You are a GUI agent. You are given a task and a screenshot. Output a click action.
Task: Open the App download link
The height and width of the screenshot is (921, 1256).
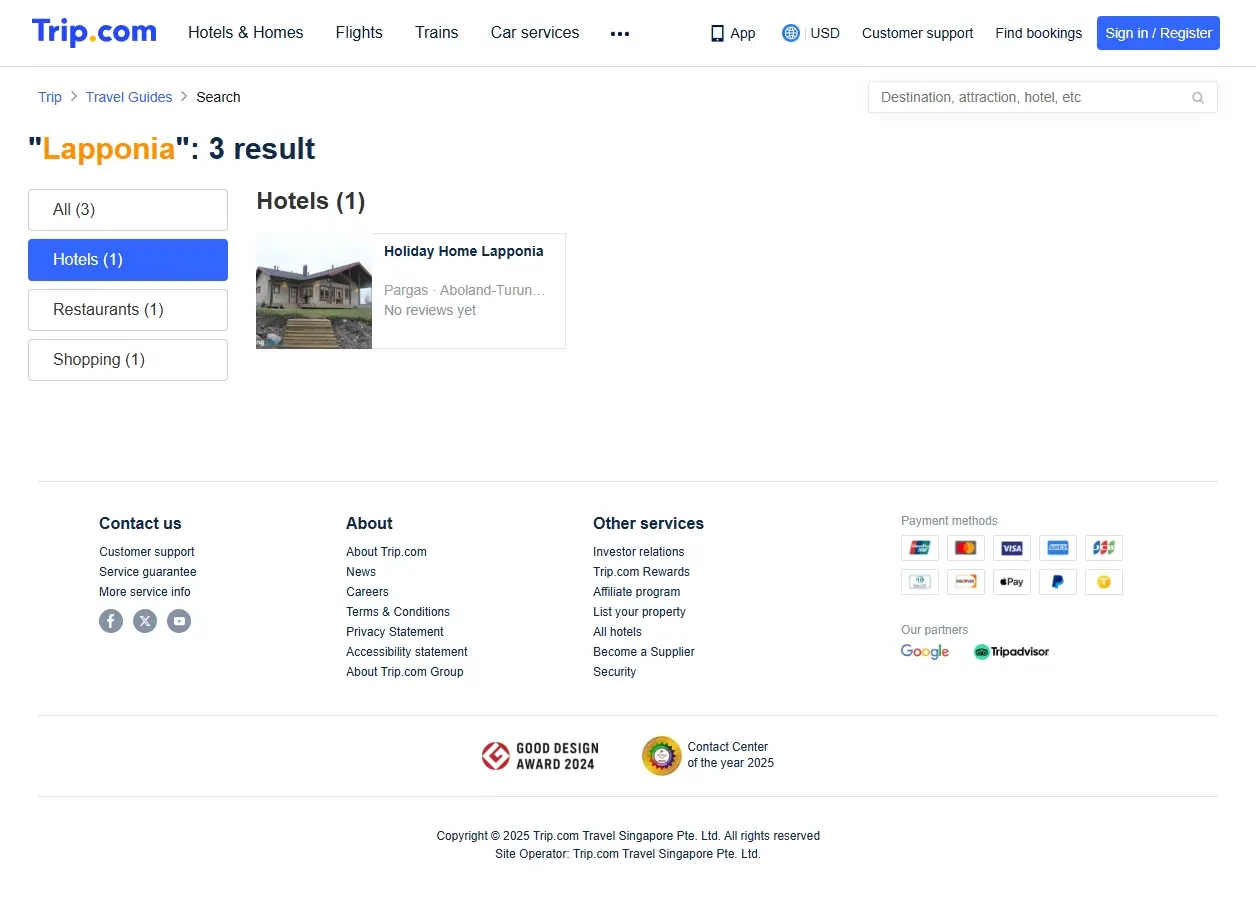[733, 33]
